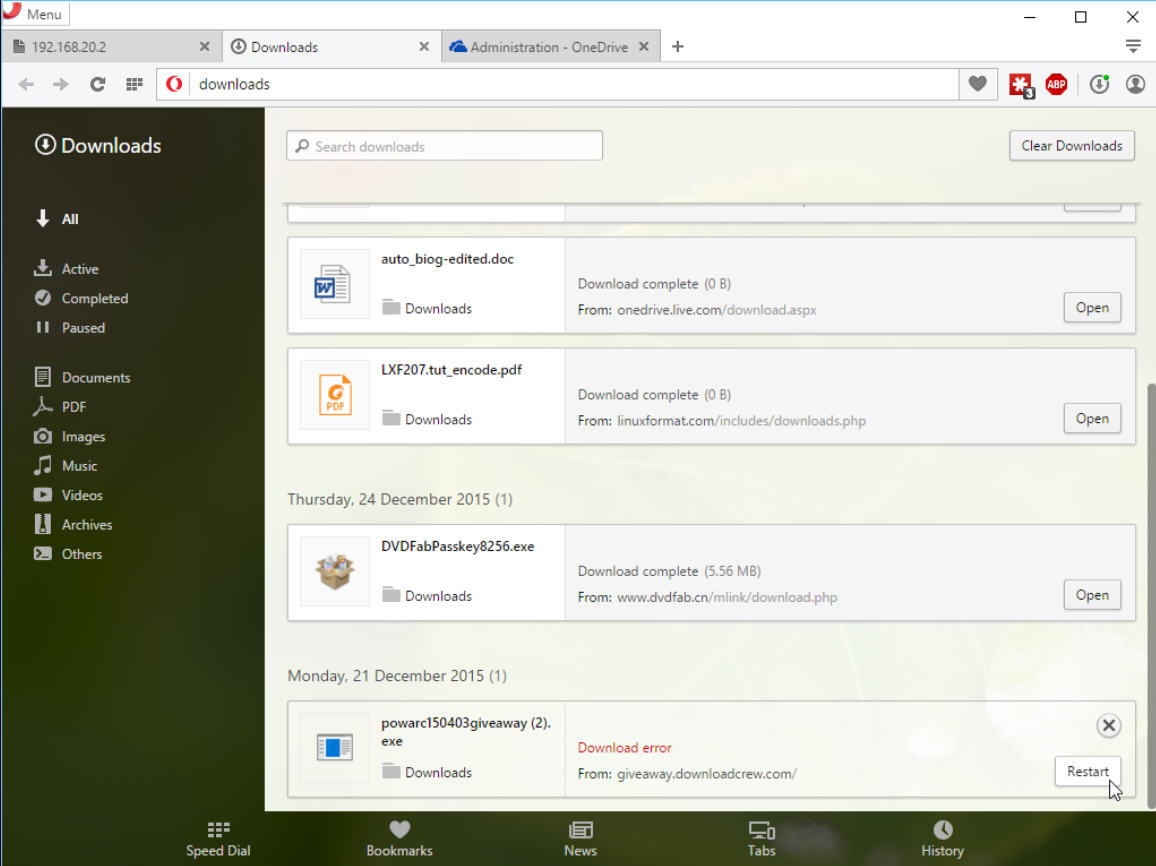Filter by Completed downloads

tap(81, 298)
